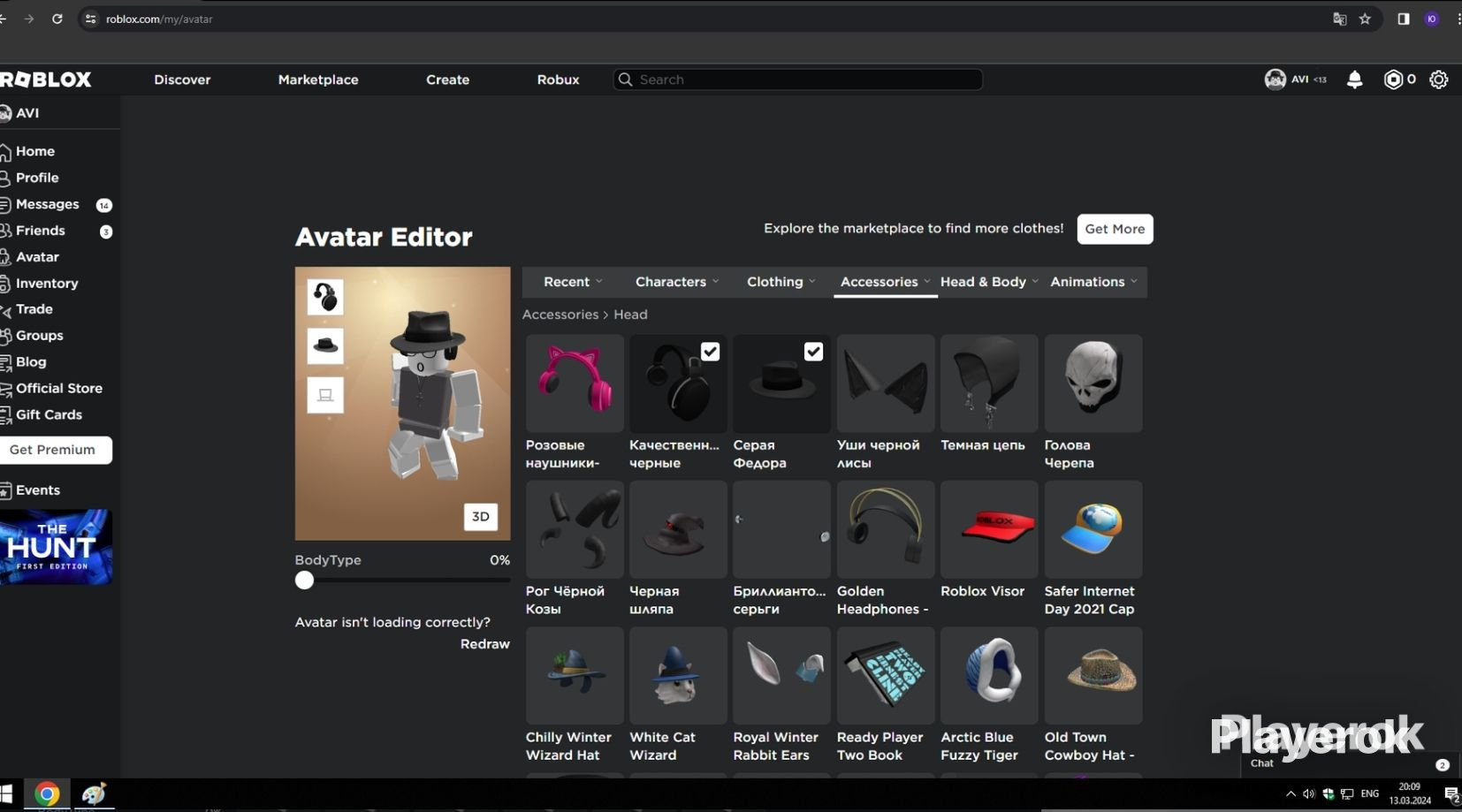This screenshot has width=1462, height=812.
Task: Open the Chrome profile avatar
Action: [1432, 19]
